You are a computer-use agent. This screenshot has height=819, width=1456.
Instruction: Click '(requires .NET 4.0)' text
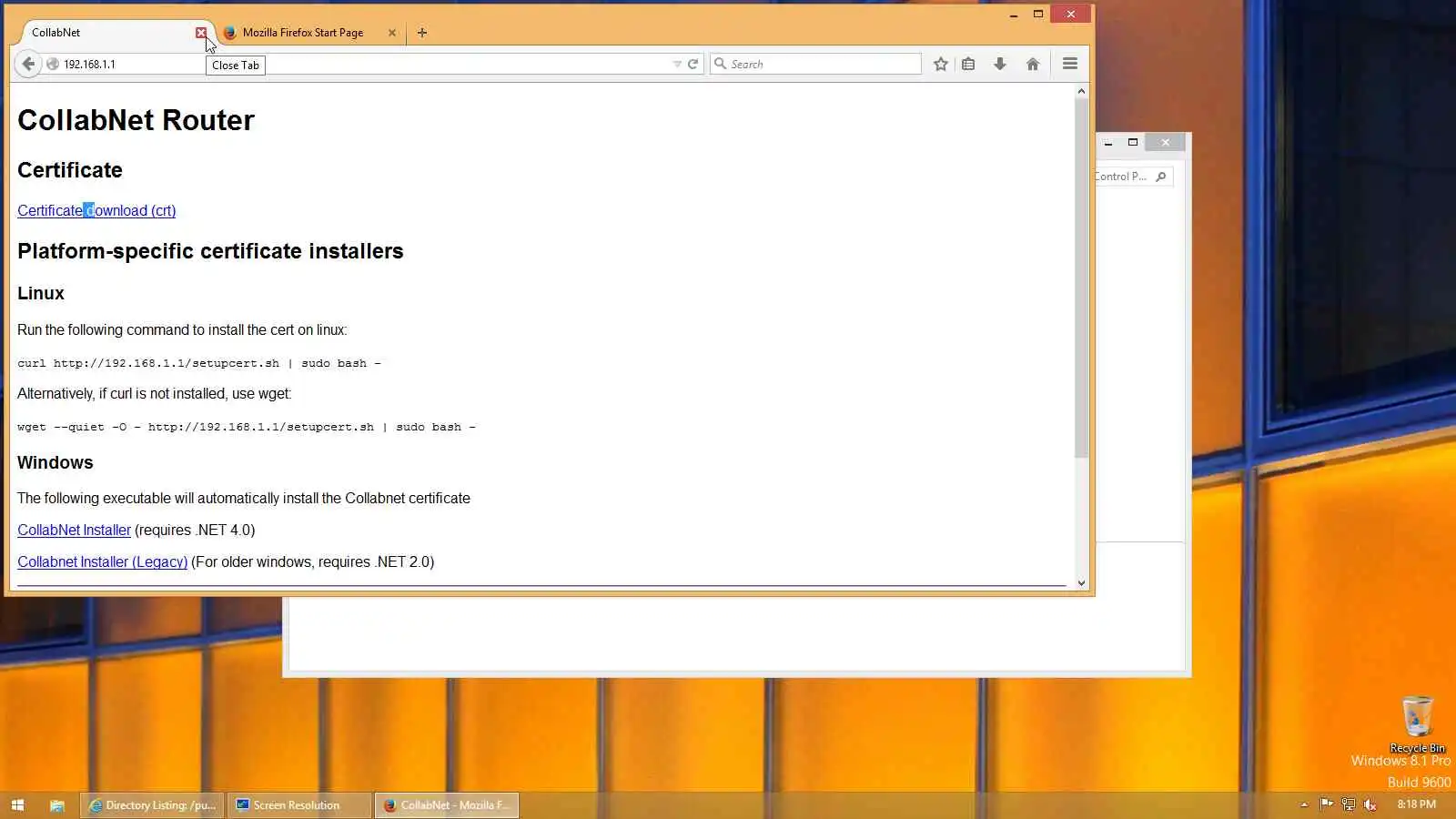[x=195, y=530]
